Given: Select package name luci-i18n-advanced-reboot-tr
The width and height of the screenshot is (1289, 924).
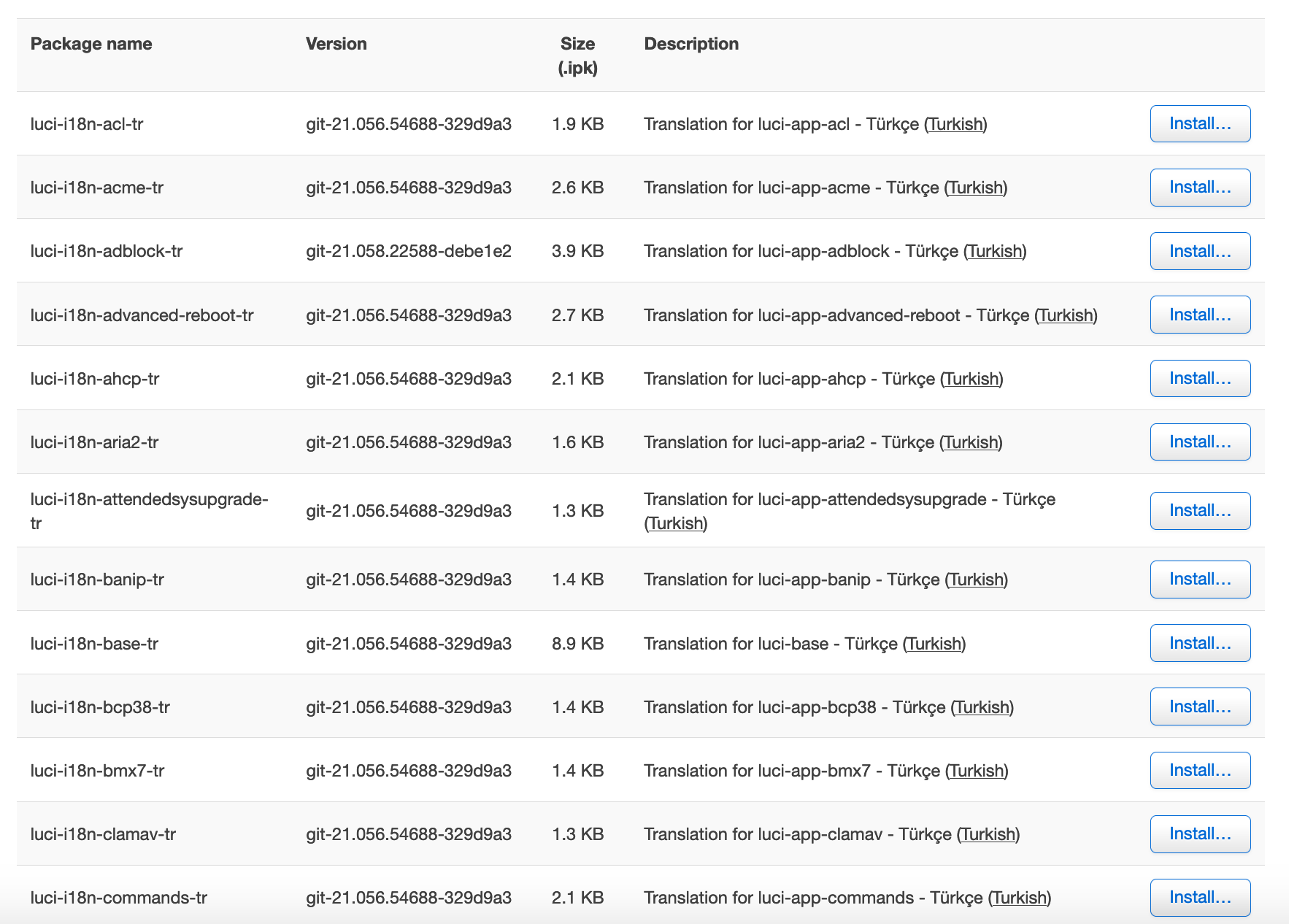Looking at the screenshot, I should pos(142,315).
